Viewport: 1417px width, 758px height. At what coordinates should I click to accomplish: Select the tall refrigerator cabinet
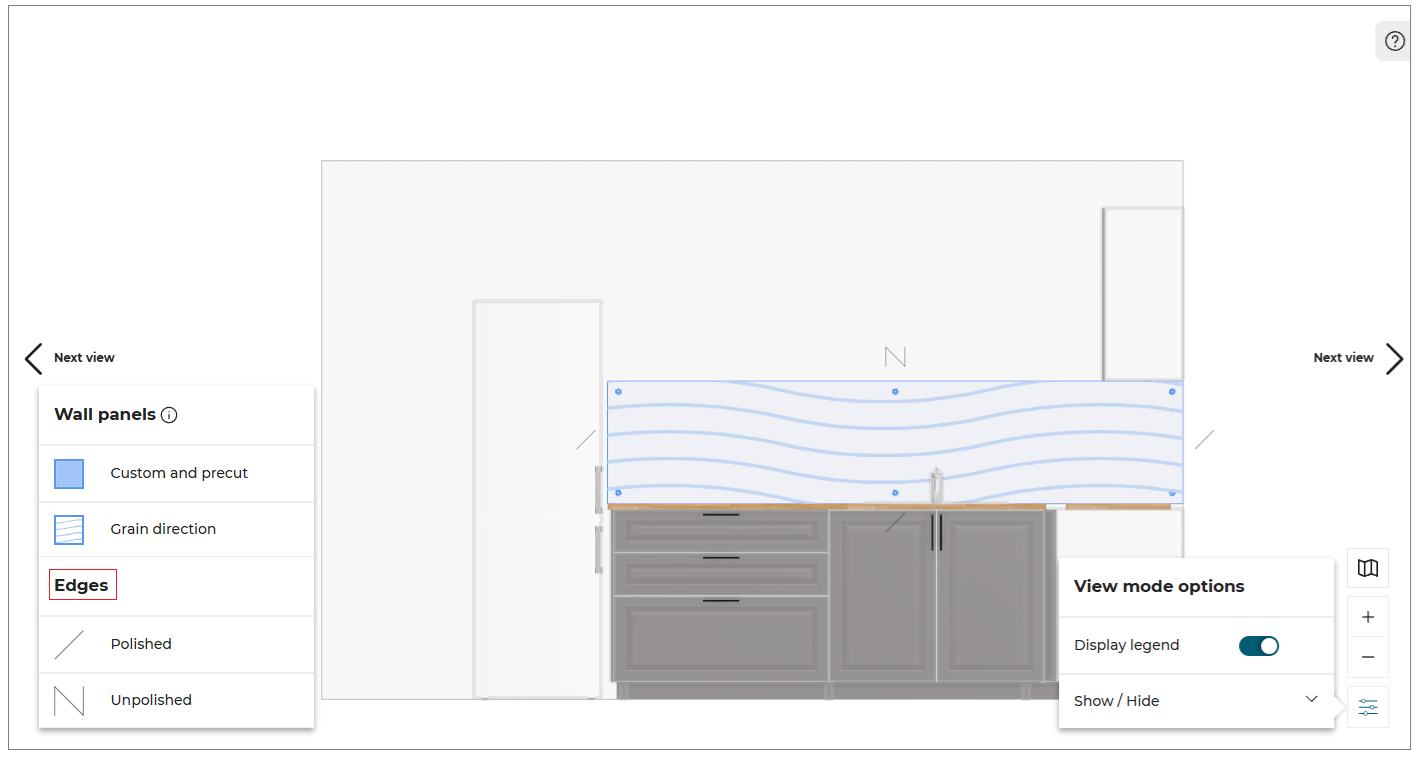pos(537,498)
